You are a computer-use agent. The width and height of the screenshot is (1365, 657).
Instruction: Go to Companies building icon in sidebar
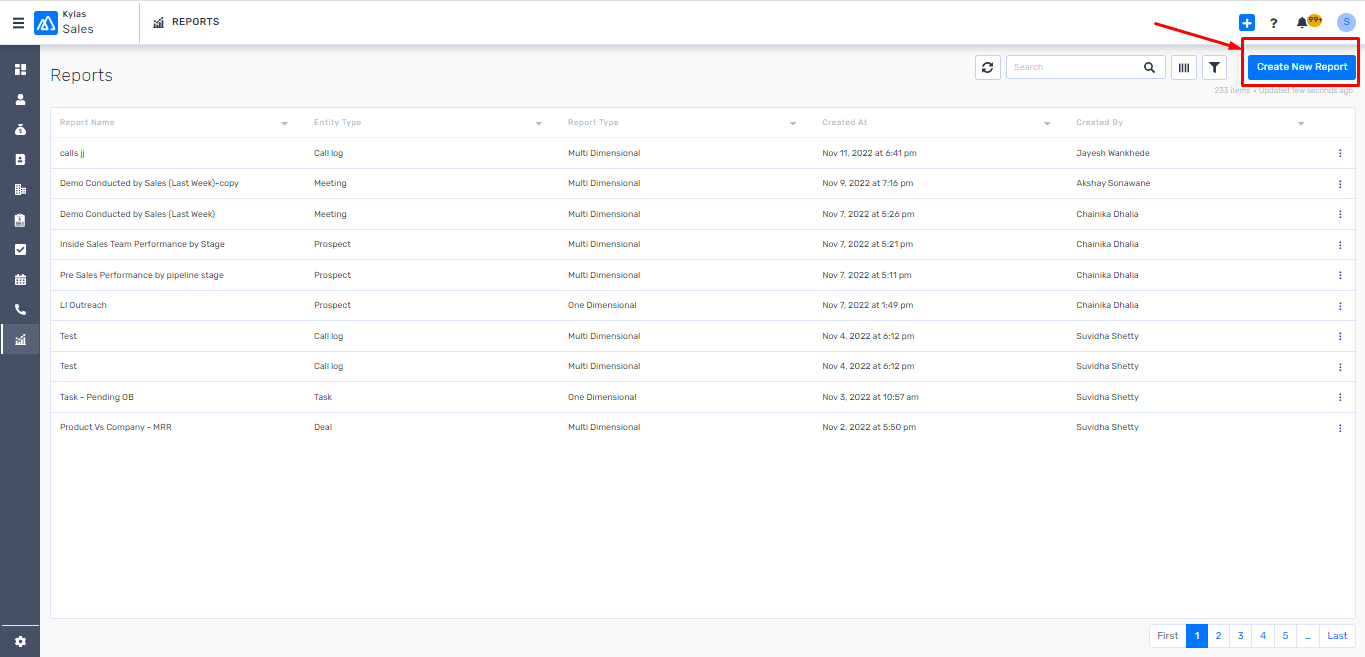20,190
